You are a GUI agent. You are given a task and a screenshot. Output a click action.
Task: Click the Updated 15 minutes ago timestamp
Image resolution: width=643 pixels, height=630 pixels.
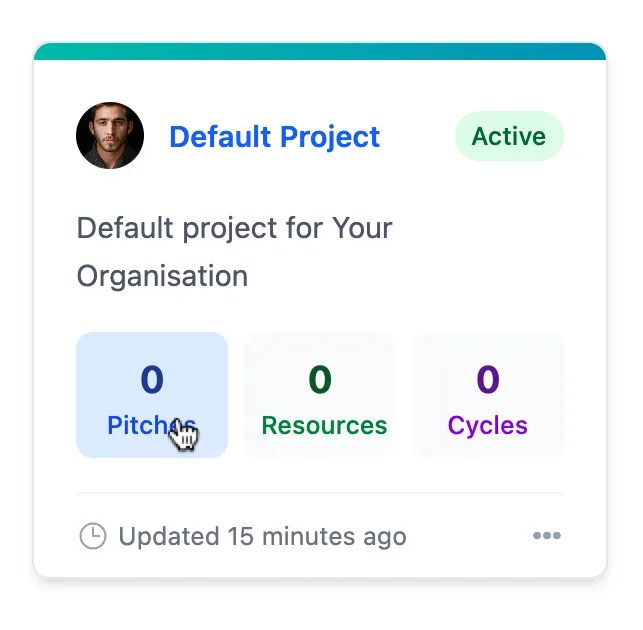(x=262, y=536)
